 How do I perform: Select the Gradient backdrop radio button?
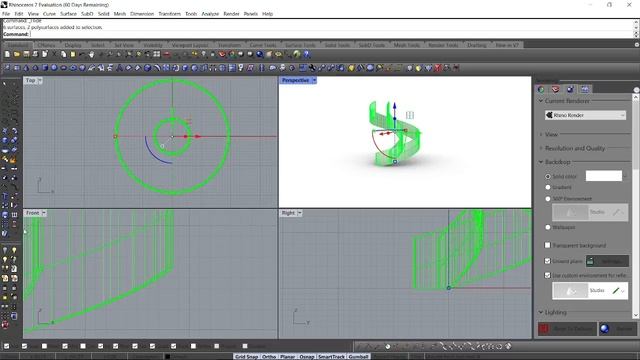(548, 187)
